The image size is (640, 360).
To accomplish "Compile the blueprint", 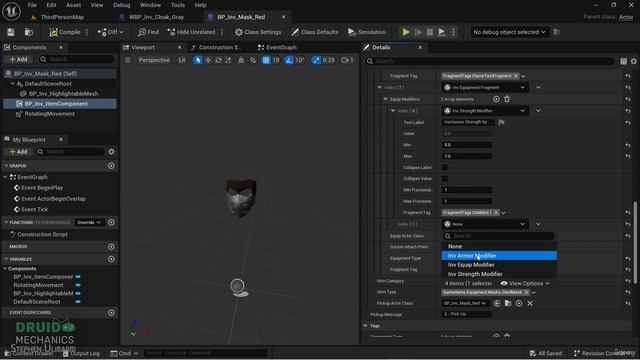I will (65, 32).
